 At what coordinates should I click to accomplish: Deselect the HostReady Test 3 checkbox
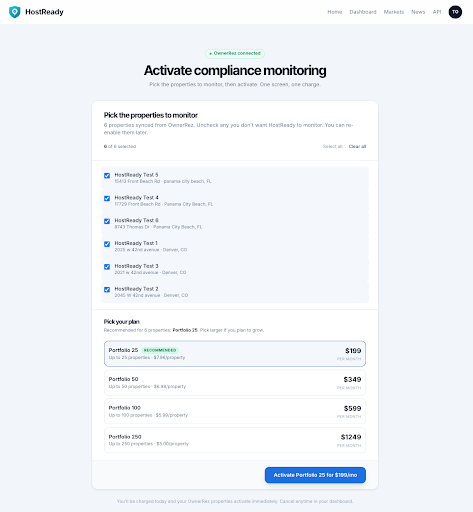107,267
